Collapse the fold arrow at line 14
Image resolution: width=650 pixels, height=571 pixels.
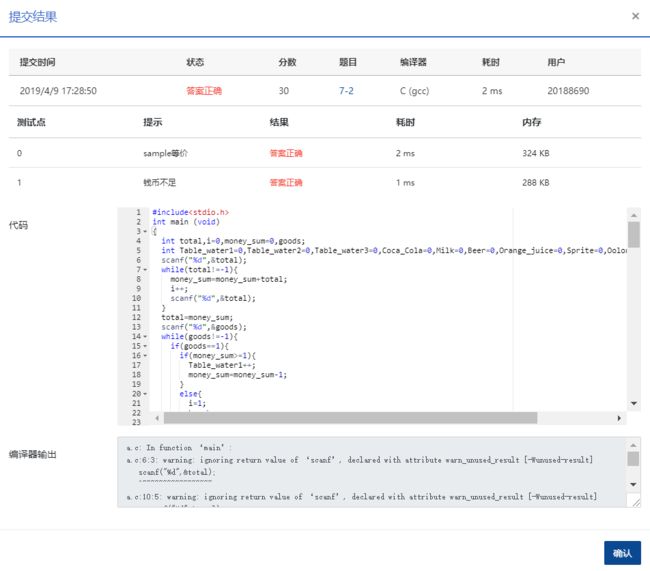tap(145, 336)
